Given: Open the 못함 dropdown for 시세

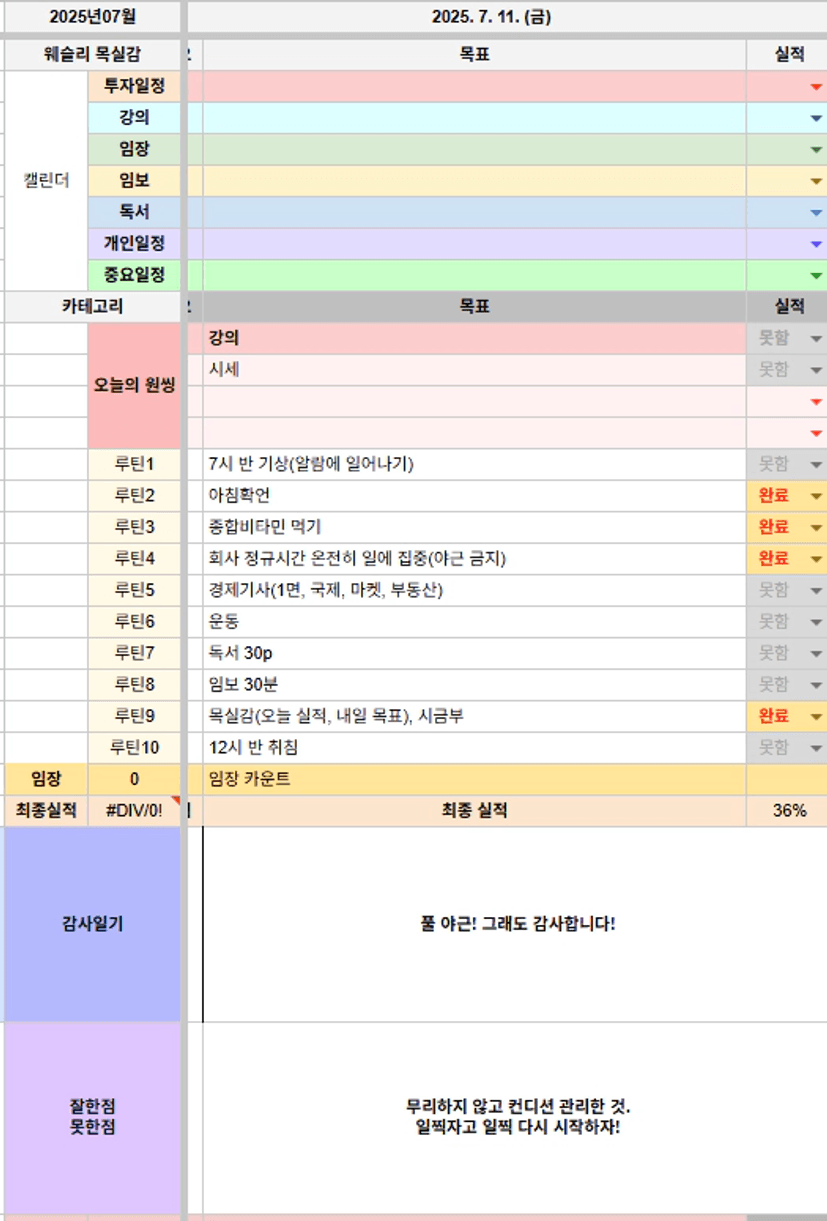Looking at the screenshot, I should [x=816, y=371].
